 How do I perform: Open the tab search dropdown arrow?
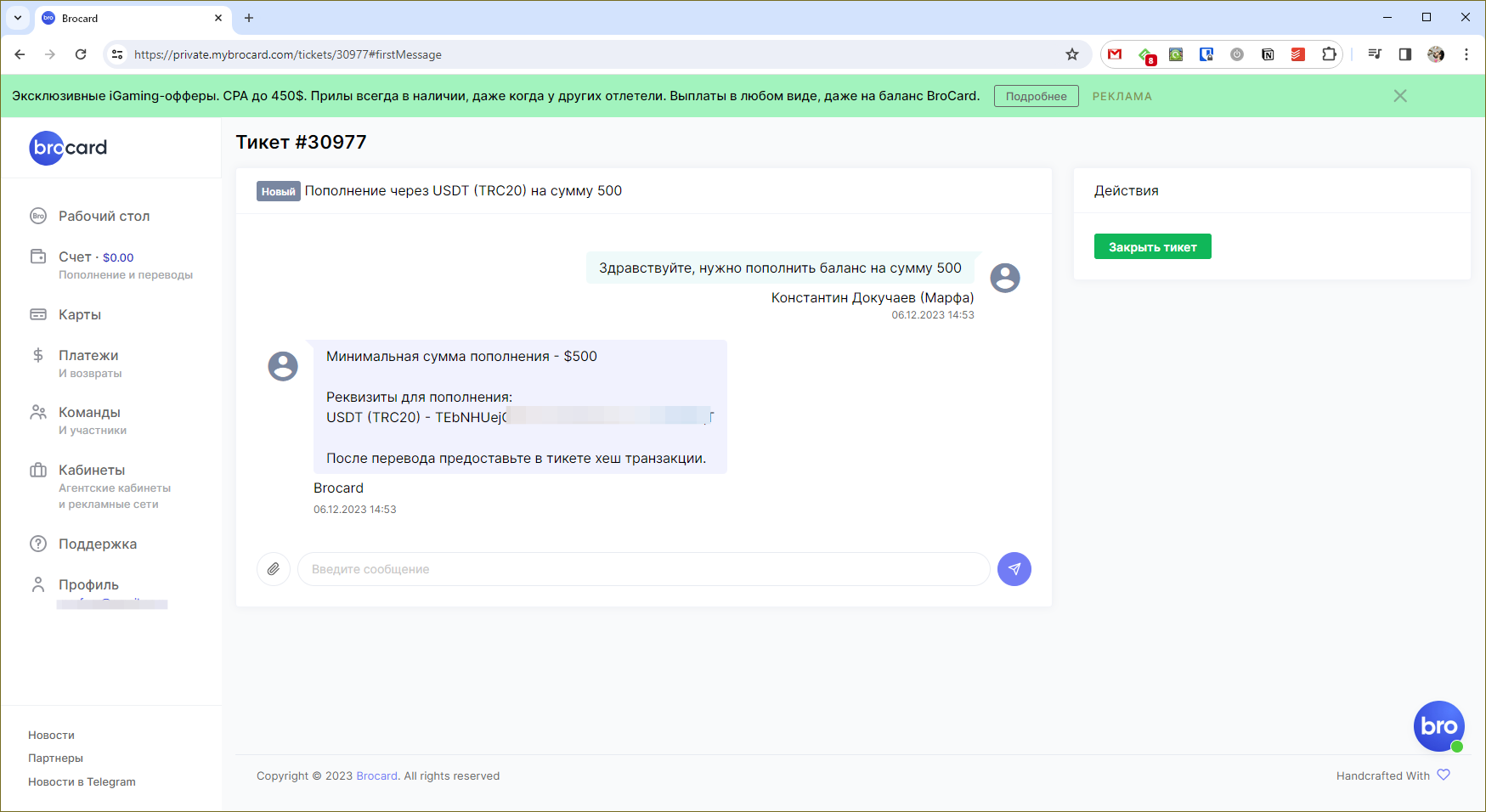[18, 18]
